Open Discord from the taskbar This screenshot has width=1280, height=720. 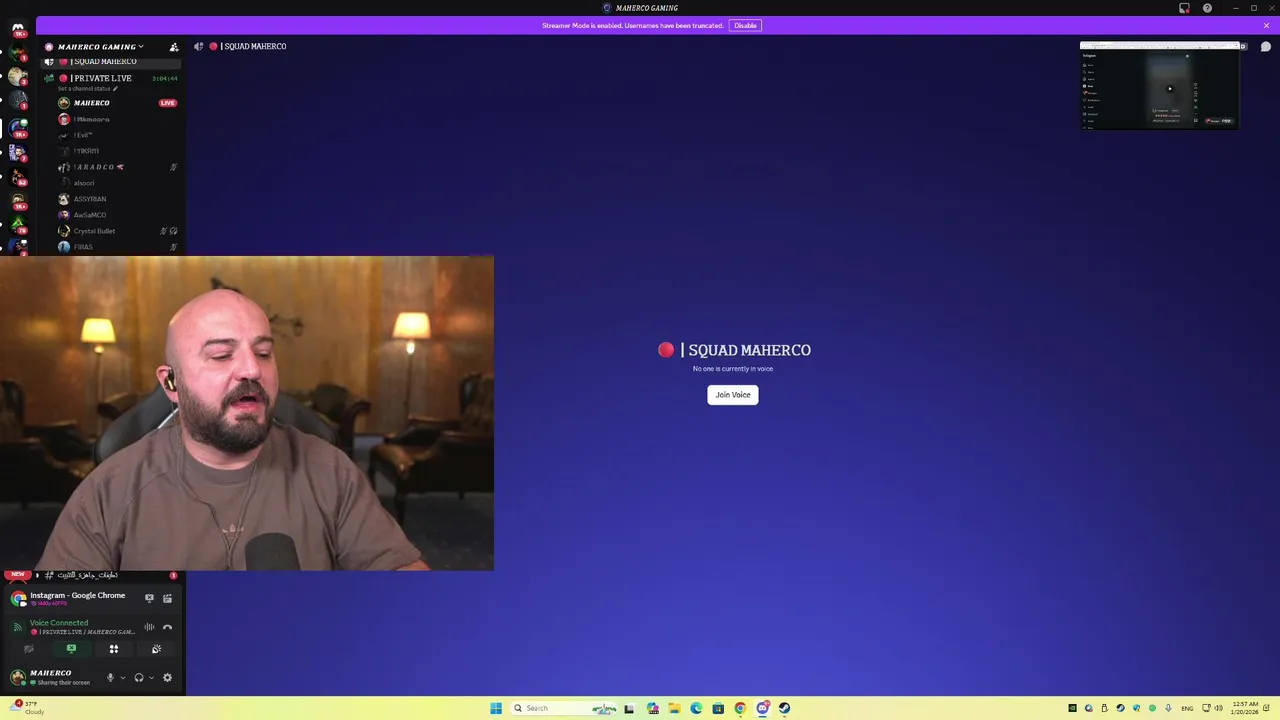coord(763,708)
